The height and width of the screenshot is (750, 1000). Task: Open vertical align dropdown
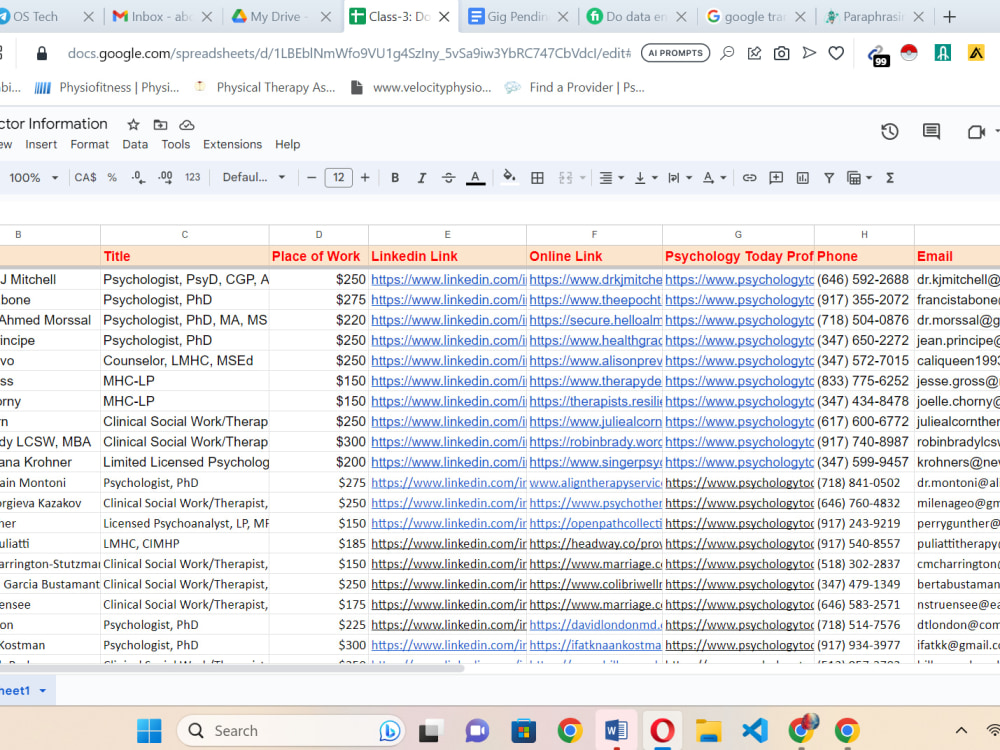(x=645, y=178)
